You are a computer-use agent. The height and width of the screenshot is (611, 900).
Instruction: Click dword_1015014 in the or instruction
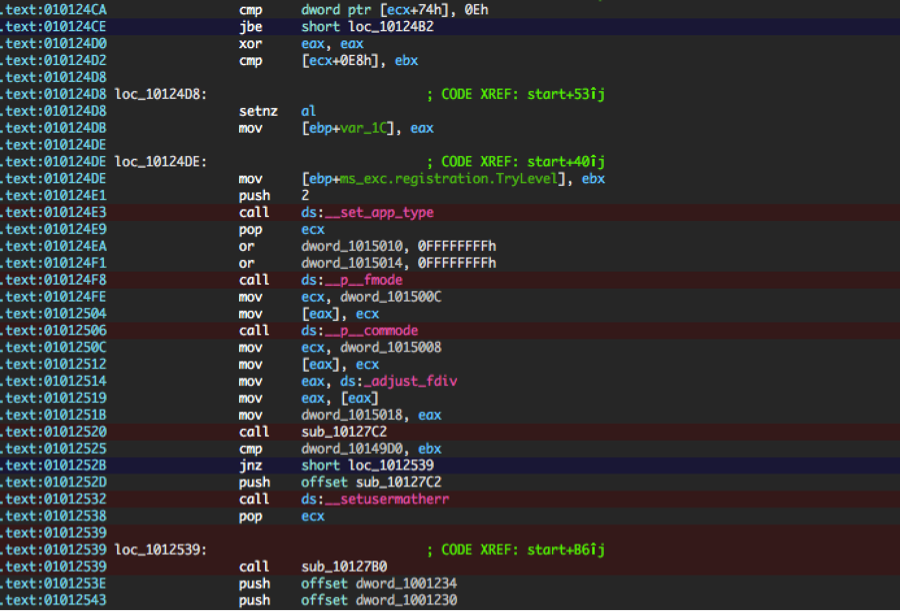tap(352, 263)
